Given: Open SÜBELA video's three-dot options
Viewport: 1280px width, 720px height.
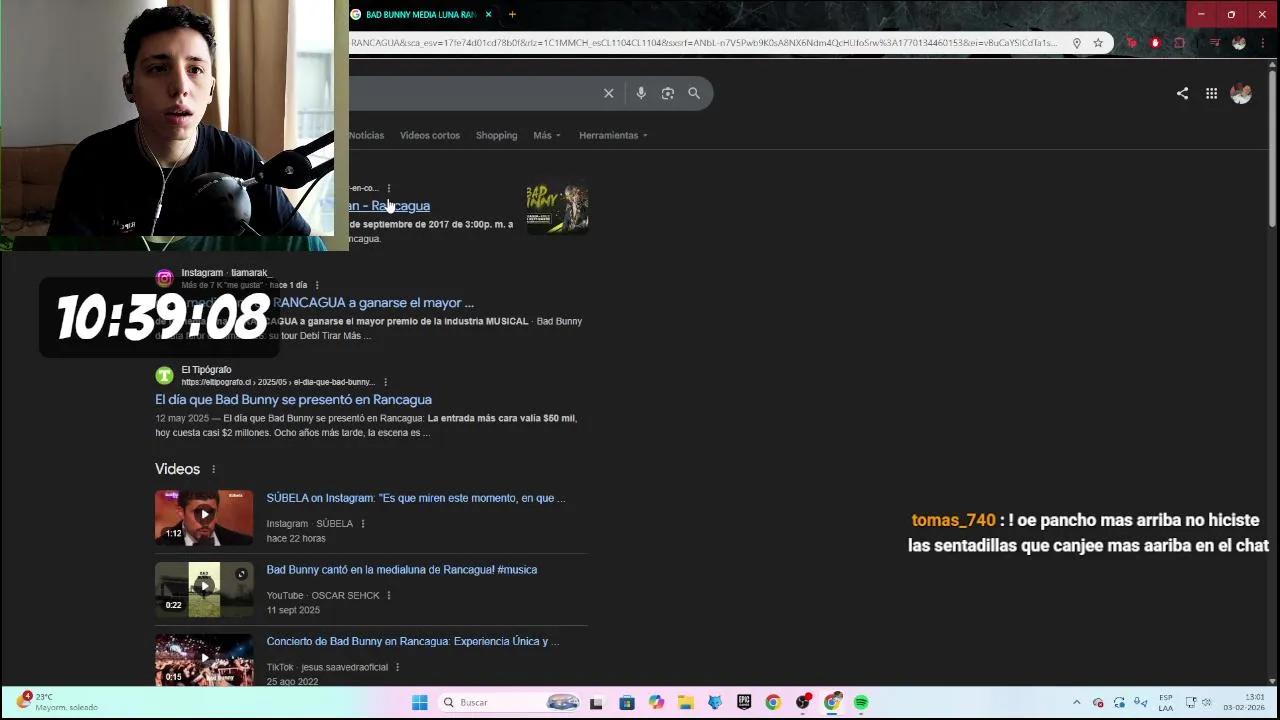Looking at the screenshot, I should [x=363, y=523].
